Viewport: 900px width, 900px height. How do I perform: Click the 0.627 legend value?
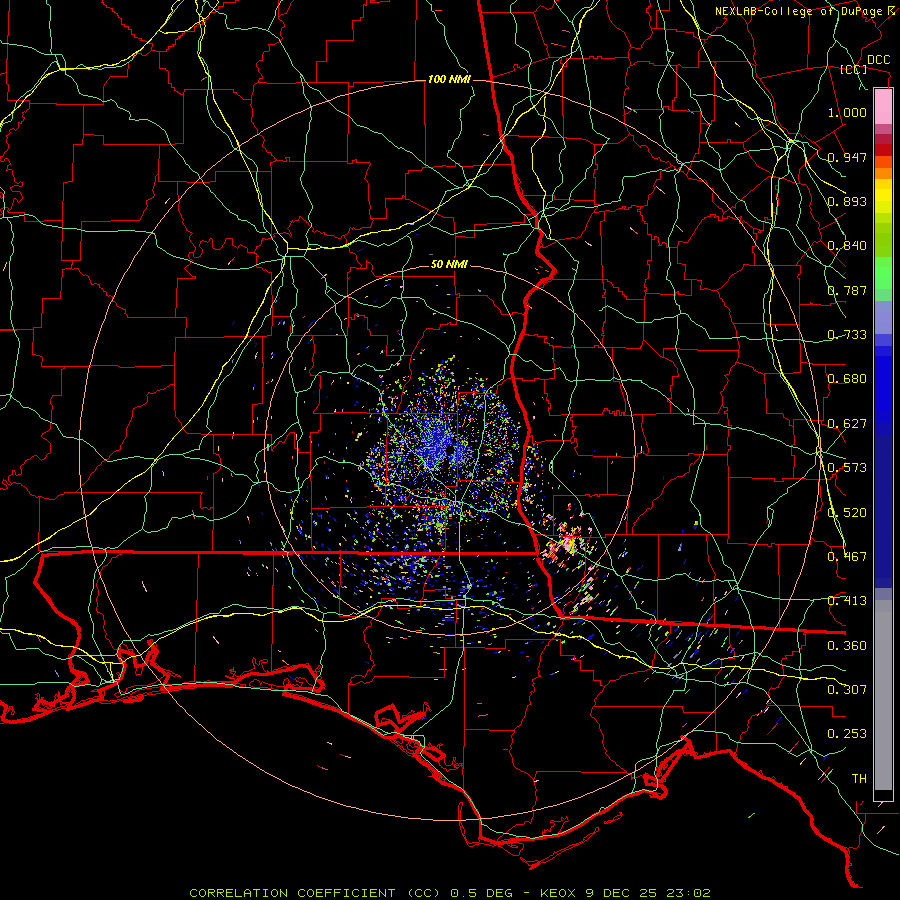[x=847, y=423]
